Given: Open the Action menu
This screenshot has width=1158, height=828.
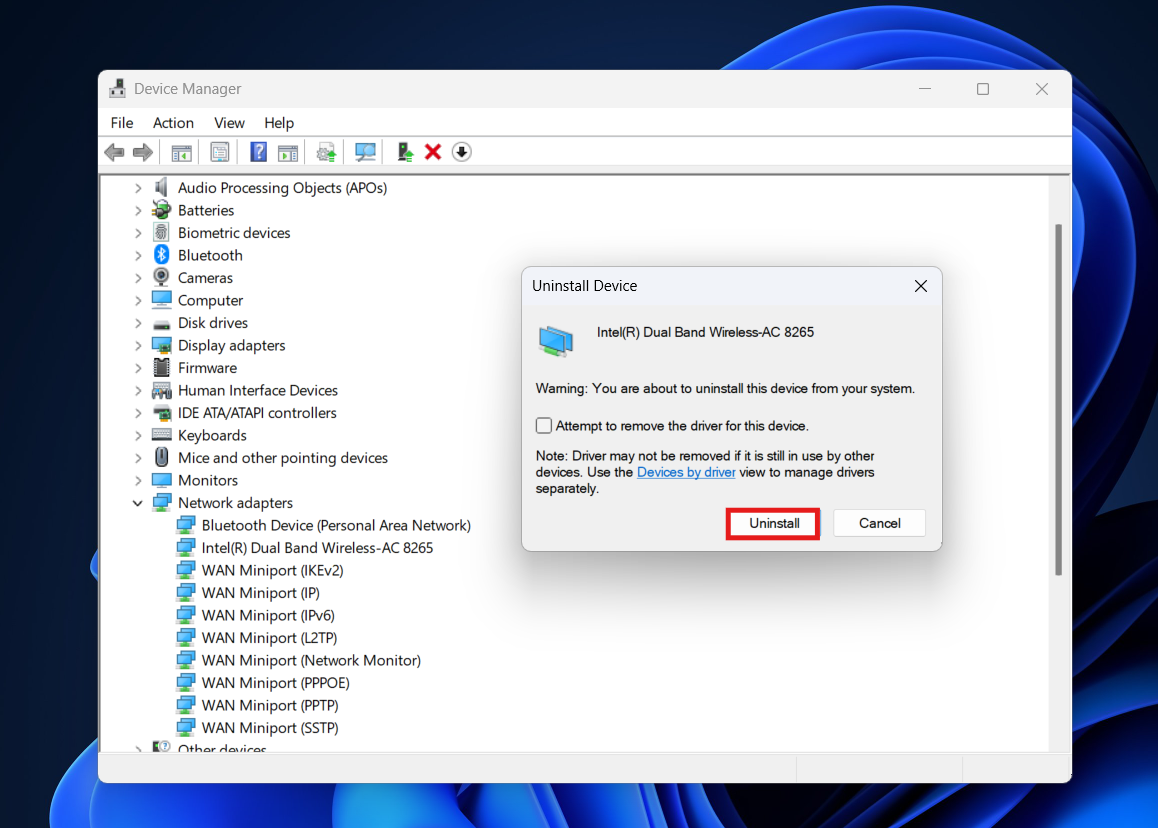Looking at the screenshot, I should [173, 122].
